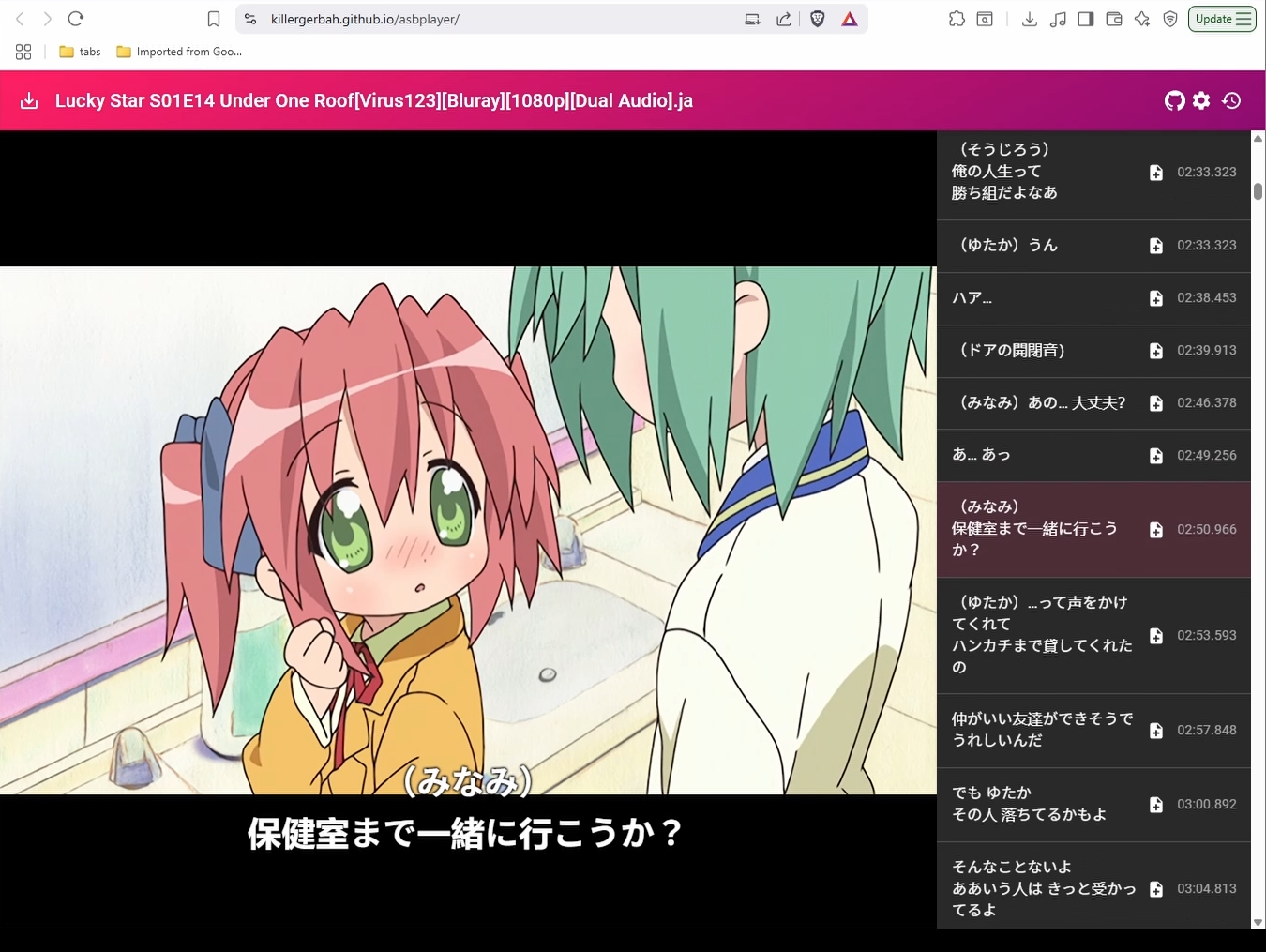This screenshot has width=1266, height=952.
Task: Select subtitle row (ゆたか) うん
Action: pos(1093,246)
